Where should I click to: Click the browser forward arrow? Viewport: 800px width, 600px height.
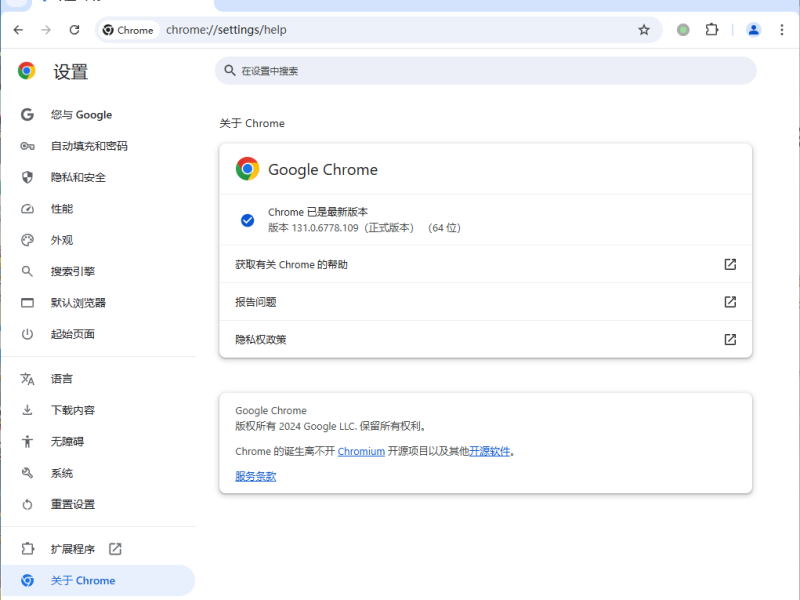pyautogui.click(x=46, y=30)
